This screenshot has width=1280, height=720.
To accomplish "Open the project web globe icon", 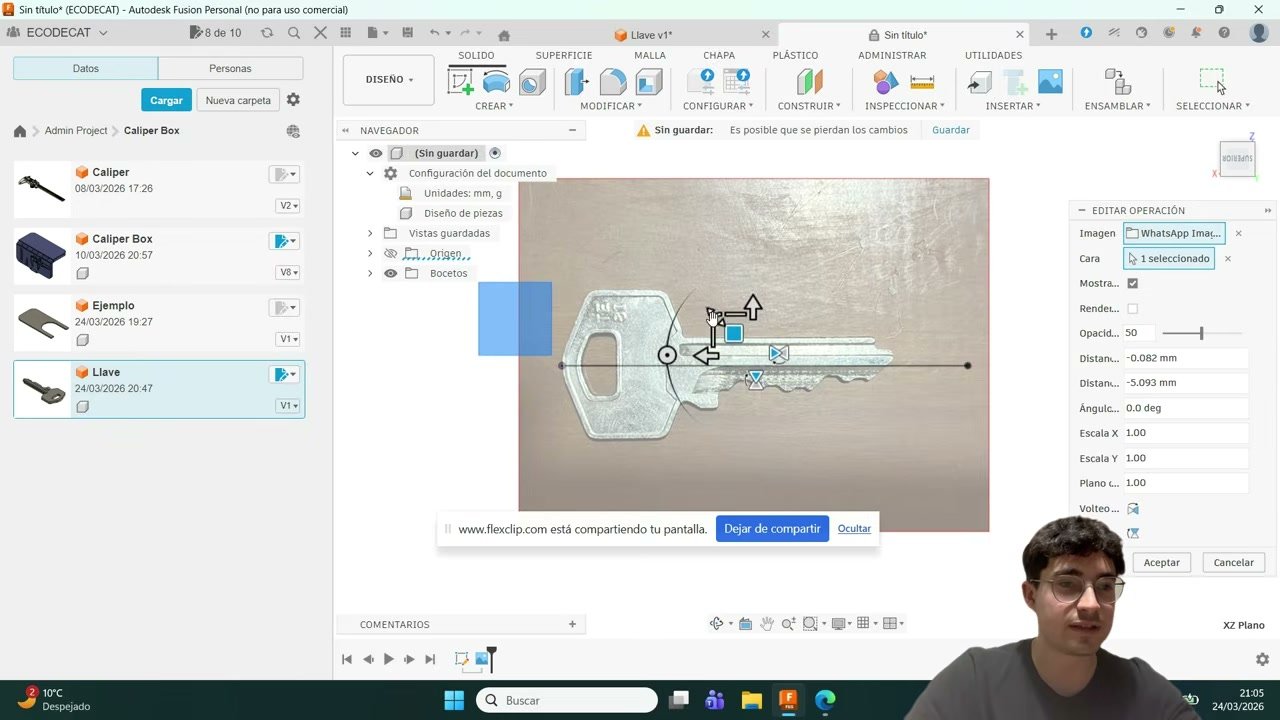I will pos(293,131).
